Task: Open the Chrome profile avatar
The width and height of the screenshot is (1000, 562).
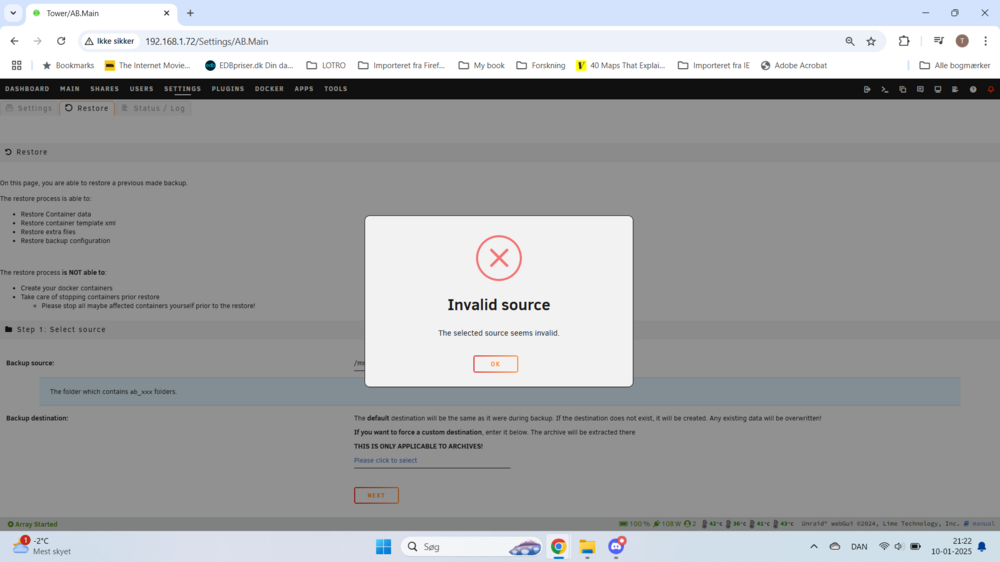Action: [x=962, y=41]
